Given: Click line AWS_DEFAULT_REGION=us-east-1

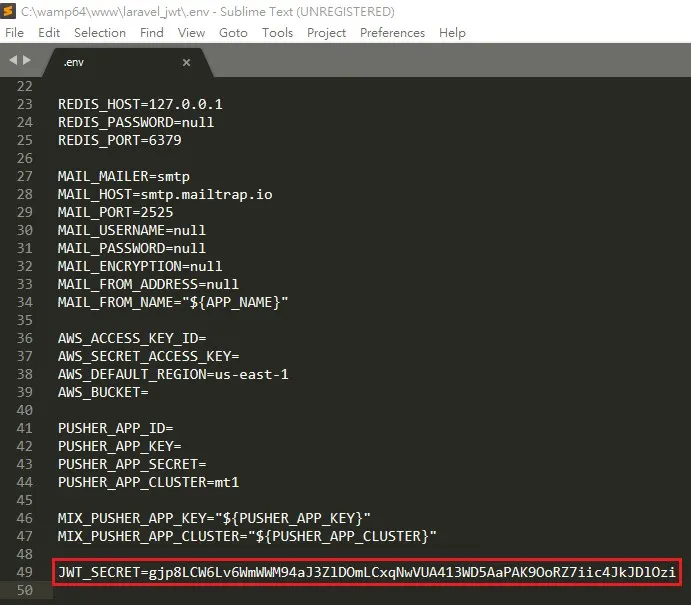Looking at the screenshot, I should point(173,375).
